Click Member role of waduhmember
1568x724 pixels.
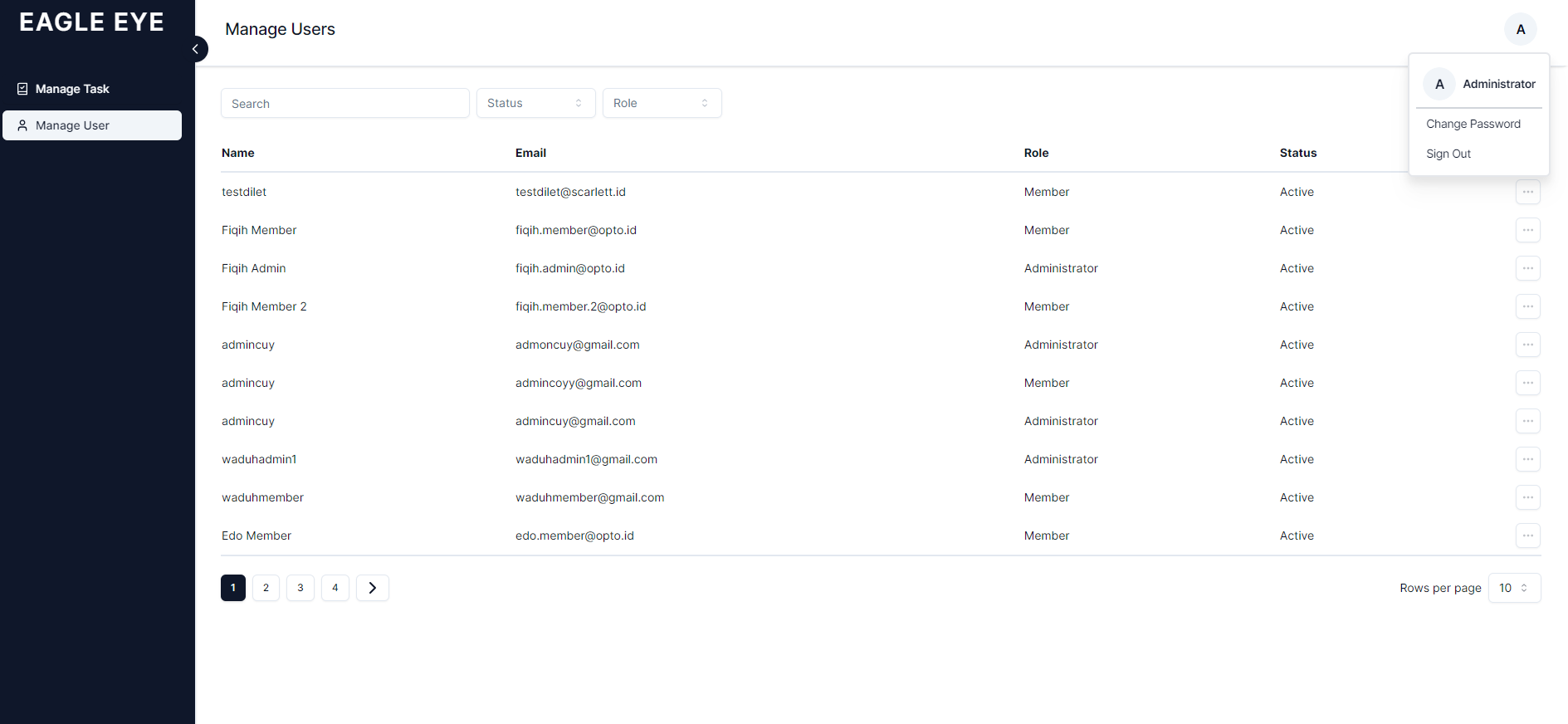[1047, 497]
